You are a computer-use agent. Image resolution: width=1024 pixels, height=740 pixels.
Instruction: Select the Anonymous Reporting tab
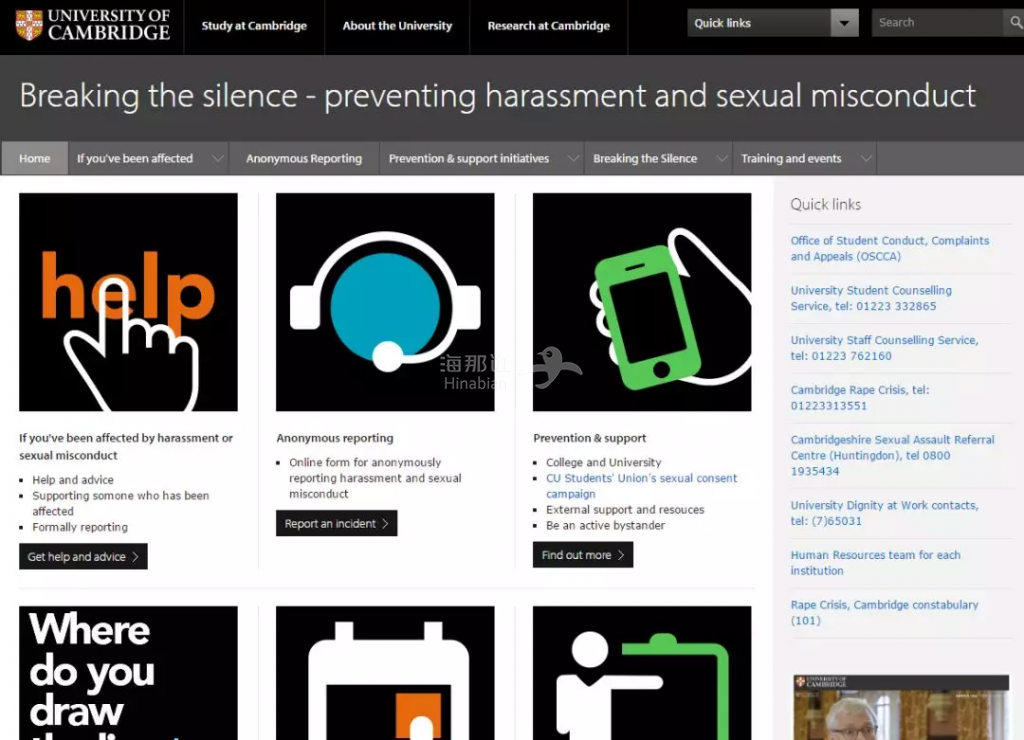coord(304,159)
